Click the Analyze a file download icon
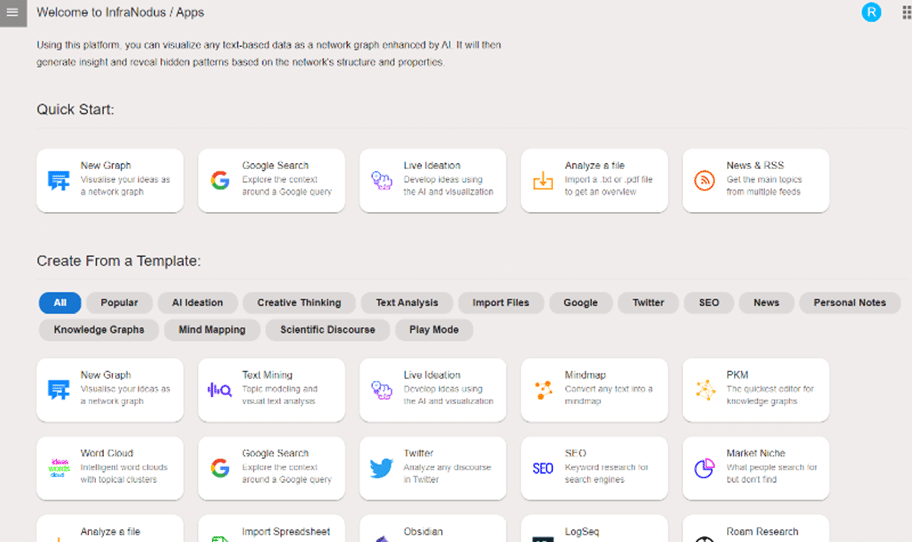The image size is (912, 542). coord(543,180)
